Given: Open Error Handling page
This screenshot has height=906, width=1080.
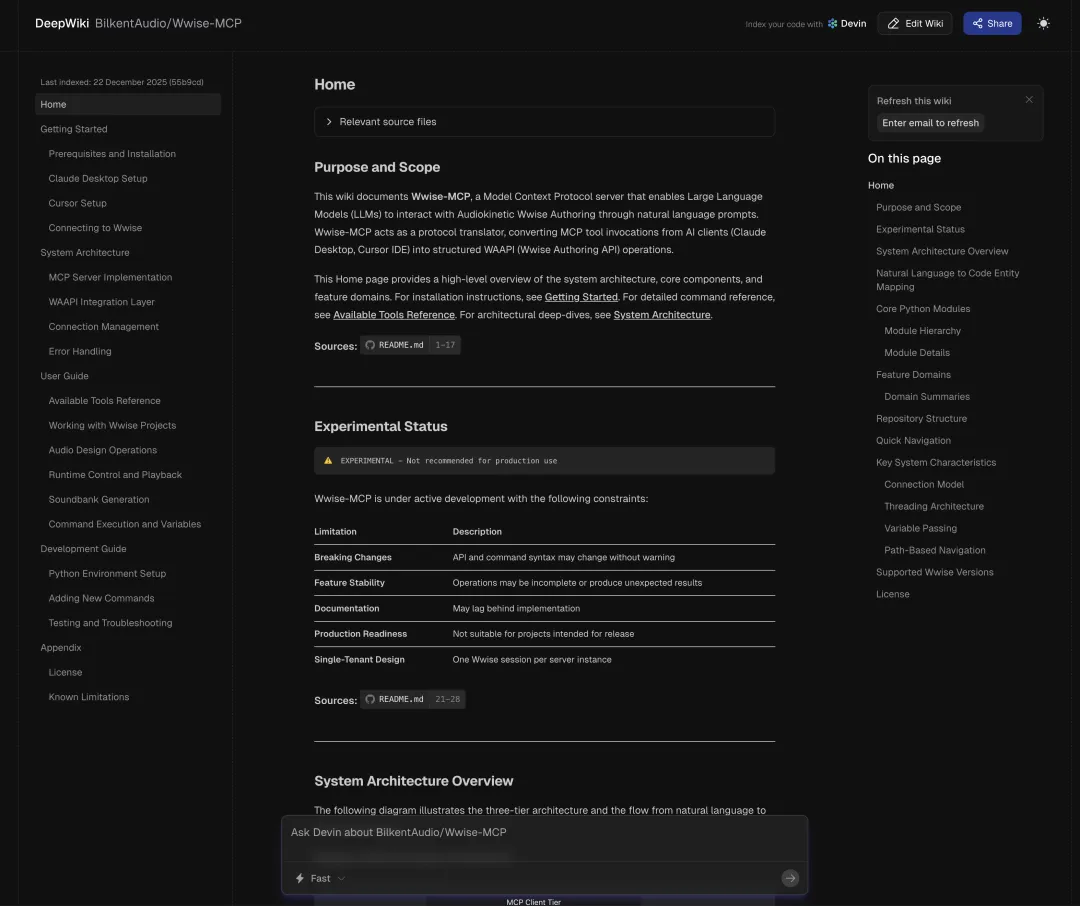Looking at the screenshot, I should coord(80,351).
